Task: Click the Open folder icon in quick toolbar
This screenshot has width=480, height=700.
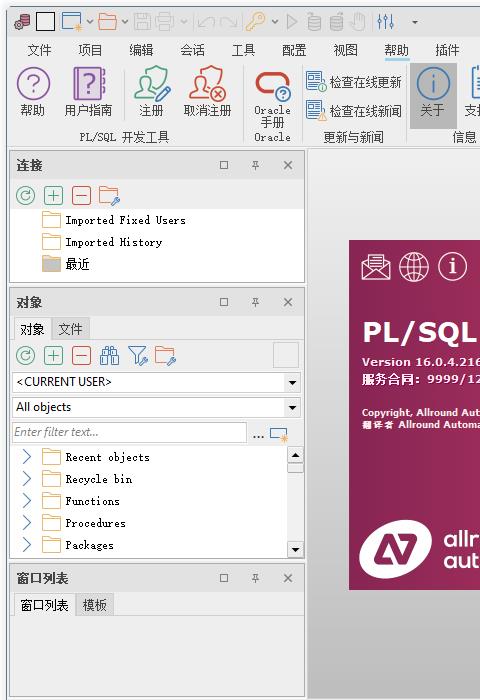Action: pos(108,21)
